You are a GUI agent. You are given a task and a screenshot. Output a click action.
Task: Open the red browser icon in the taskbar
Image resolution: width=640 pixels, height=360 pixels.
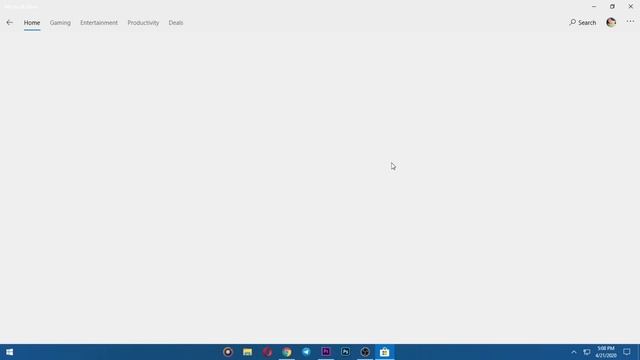pyautogui.click(x=267, y=352)
